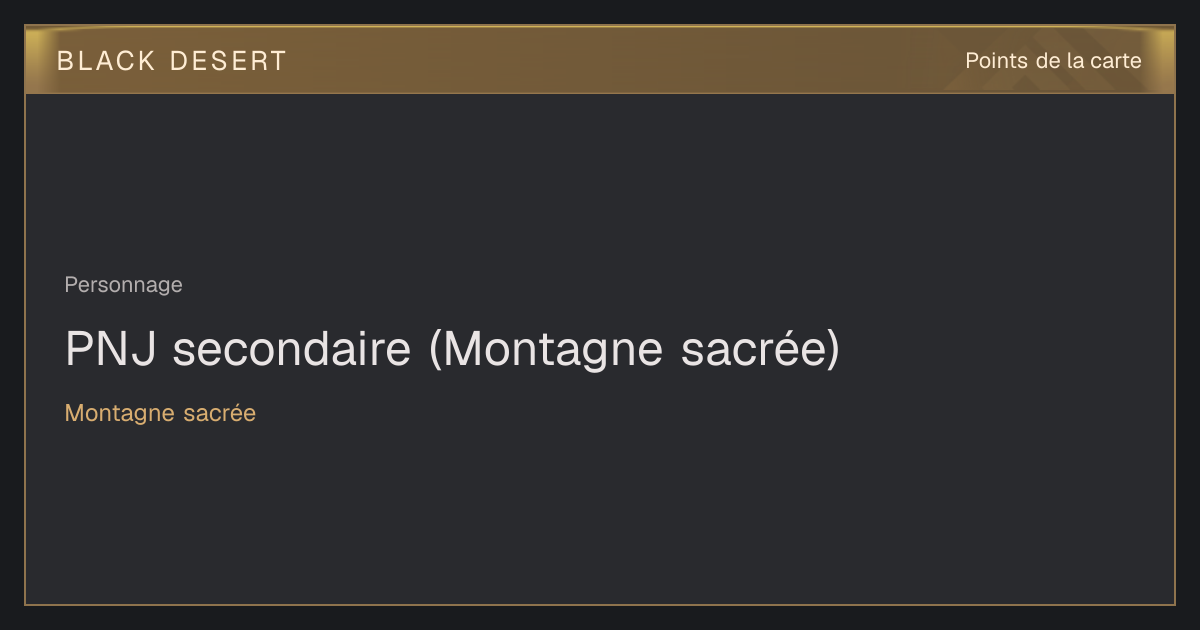Click the word DESERT in header

click(x=228, y=61)
